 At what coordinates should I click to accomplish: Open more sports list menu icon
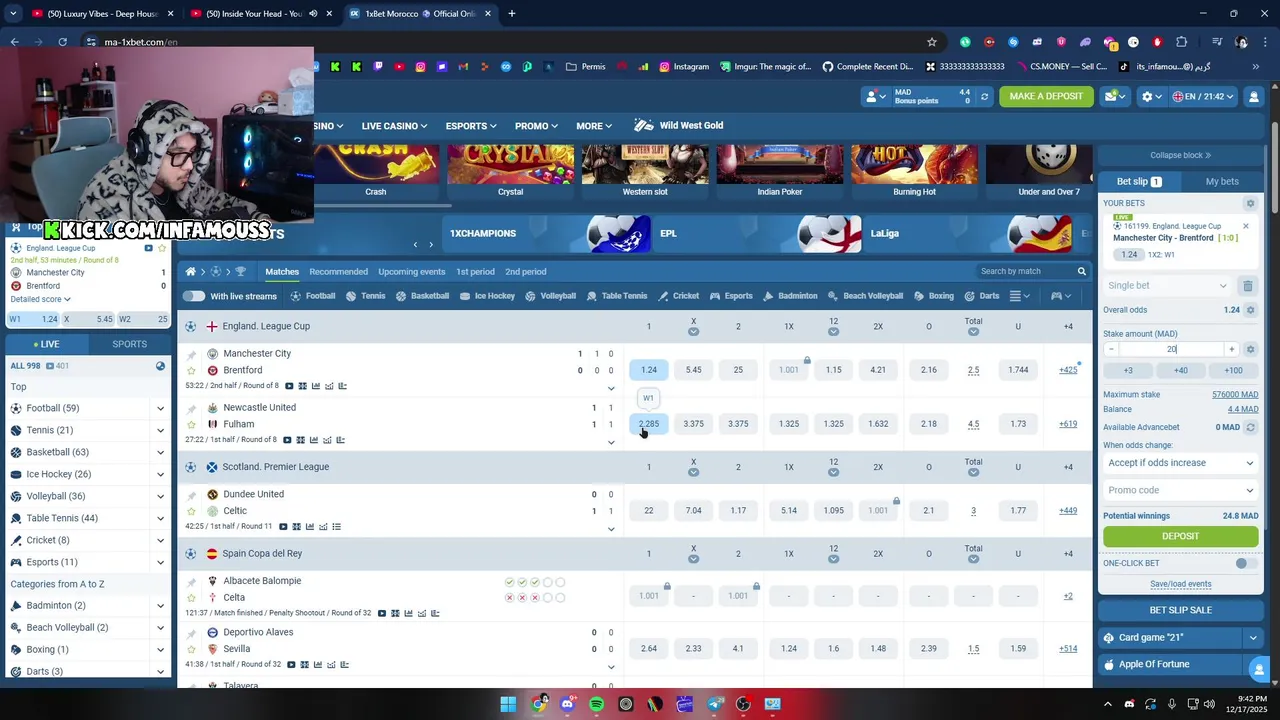1019,296
